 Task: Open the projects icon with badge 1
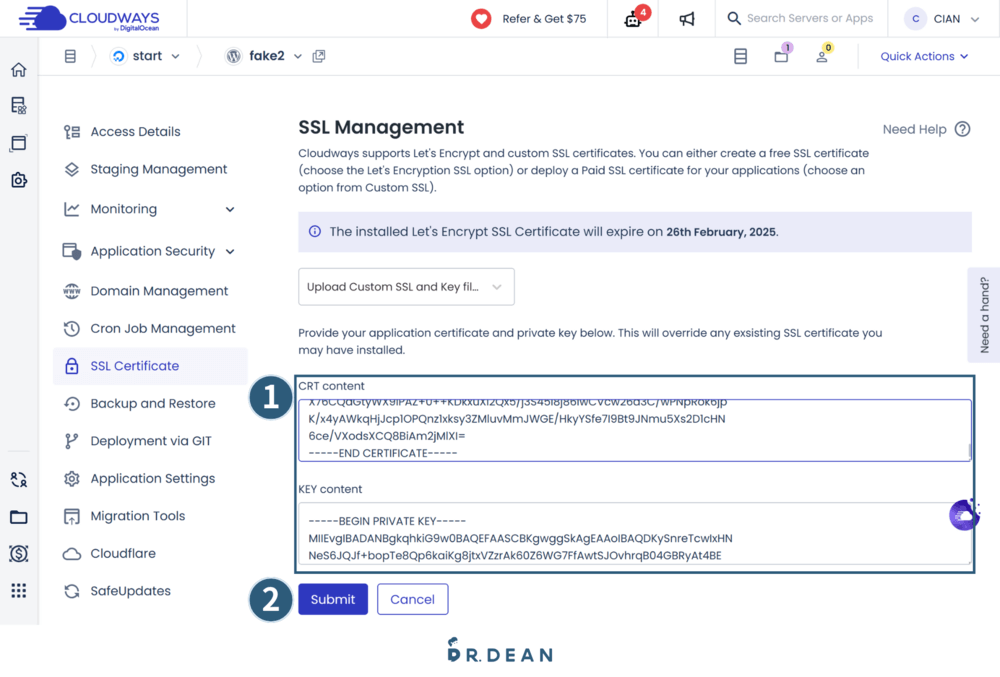[781, 56]
